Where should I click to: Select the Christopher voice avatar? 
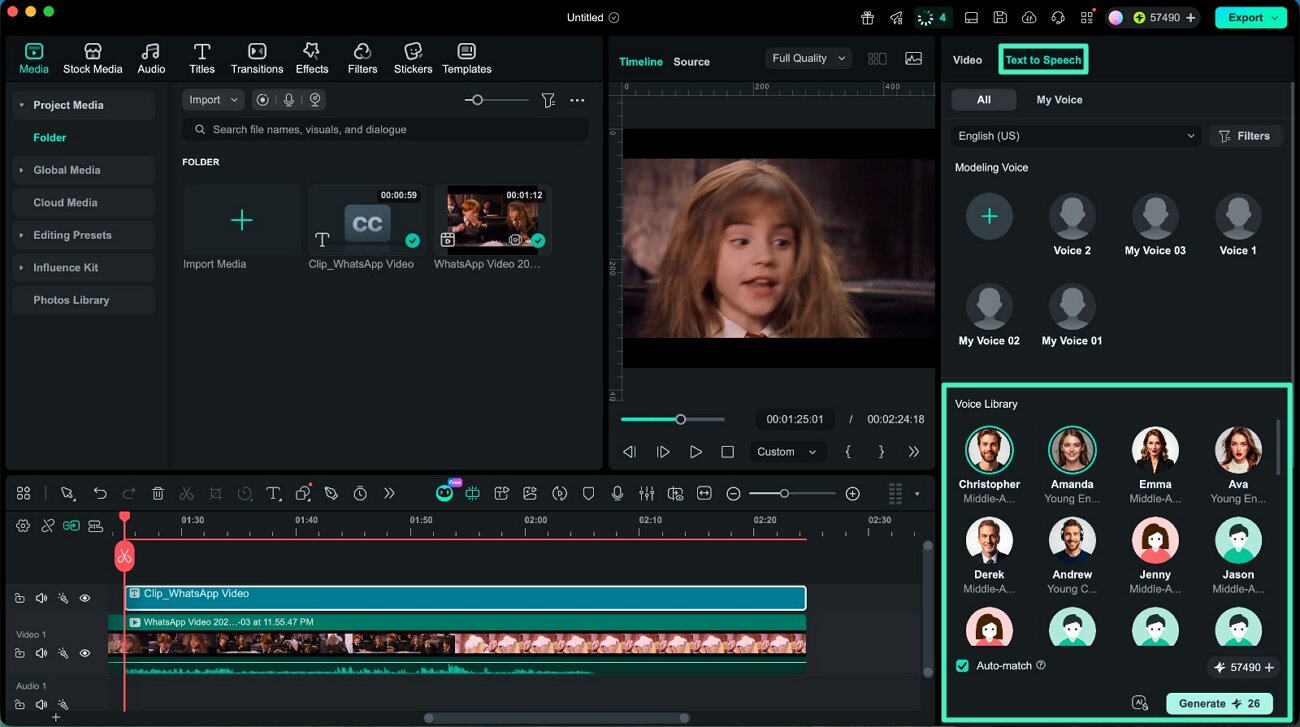tap(989, 450)
